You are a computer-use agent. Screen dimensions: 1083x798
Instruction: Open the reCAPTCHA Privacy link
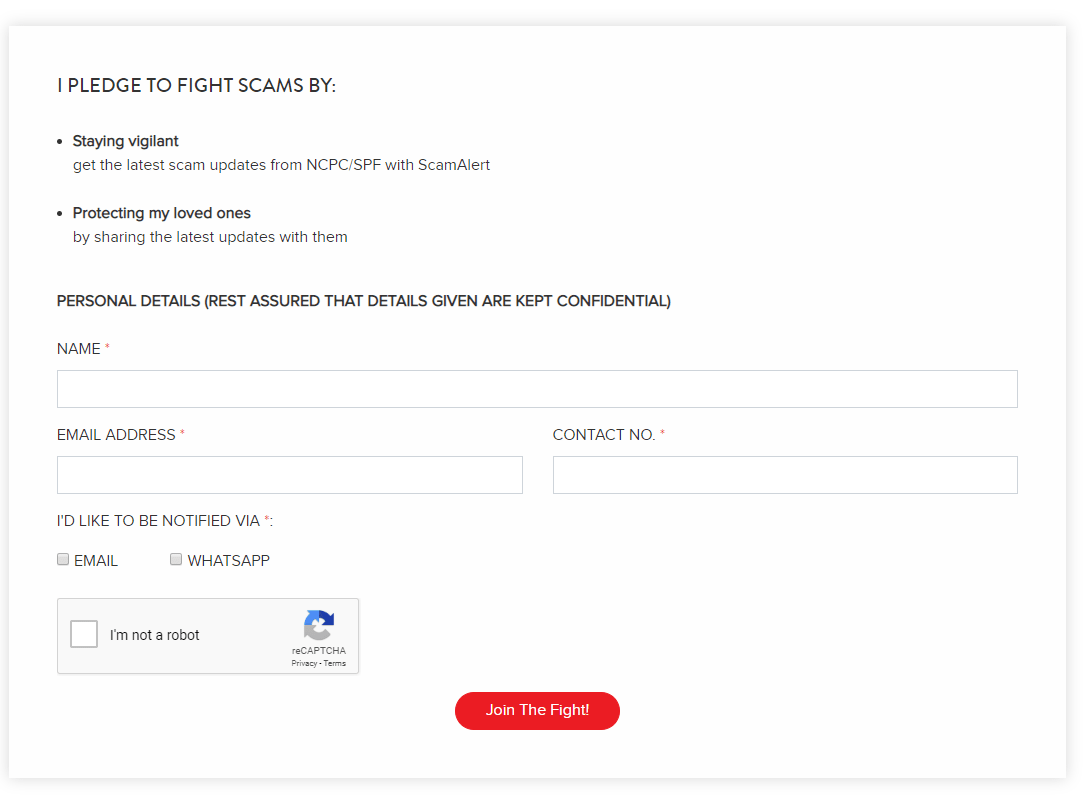303,663
